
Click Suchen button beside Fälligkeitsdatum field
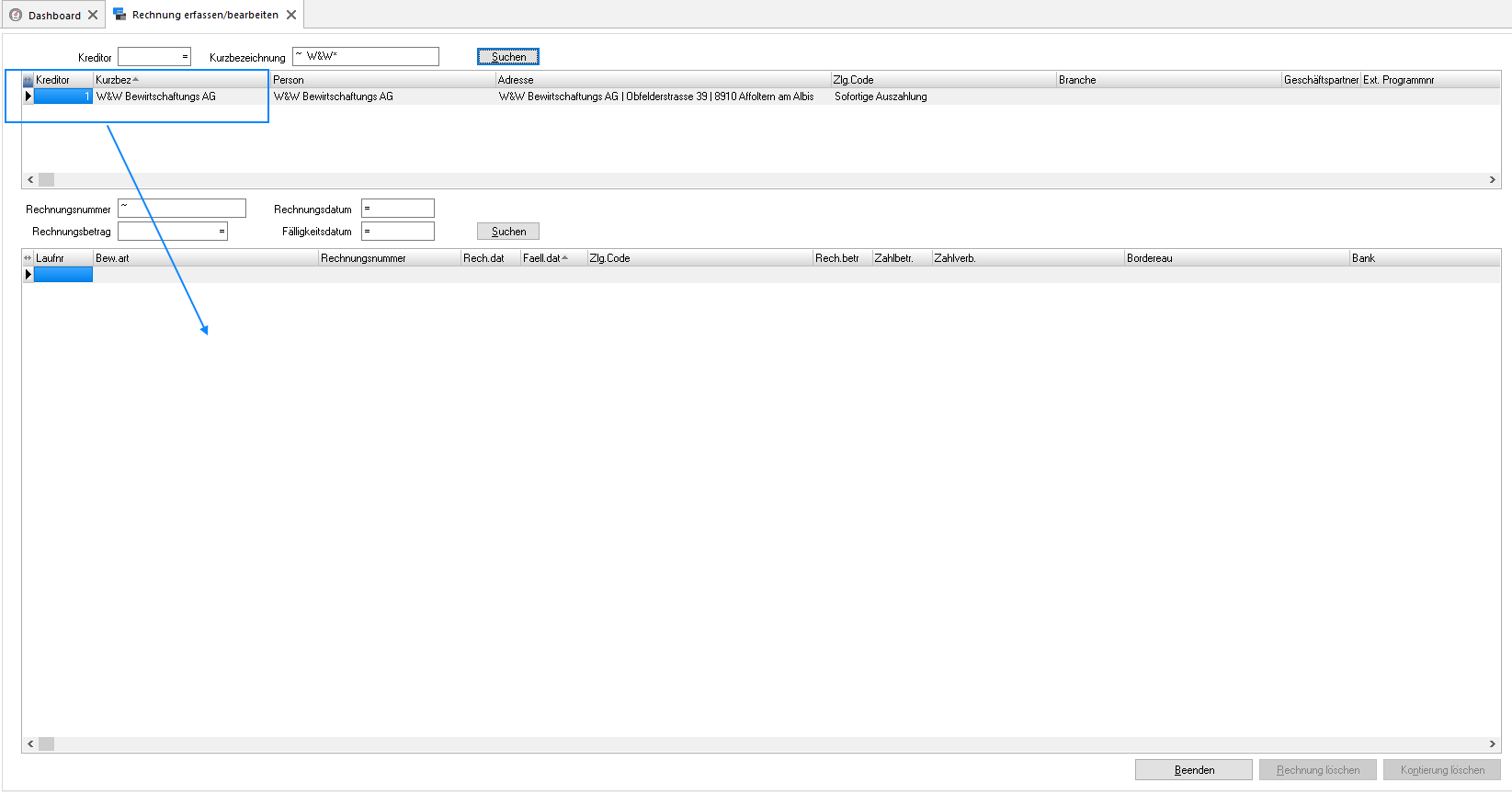[x=508, y=232]
